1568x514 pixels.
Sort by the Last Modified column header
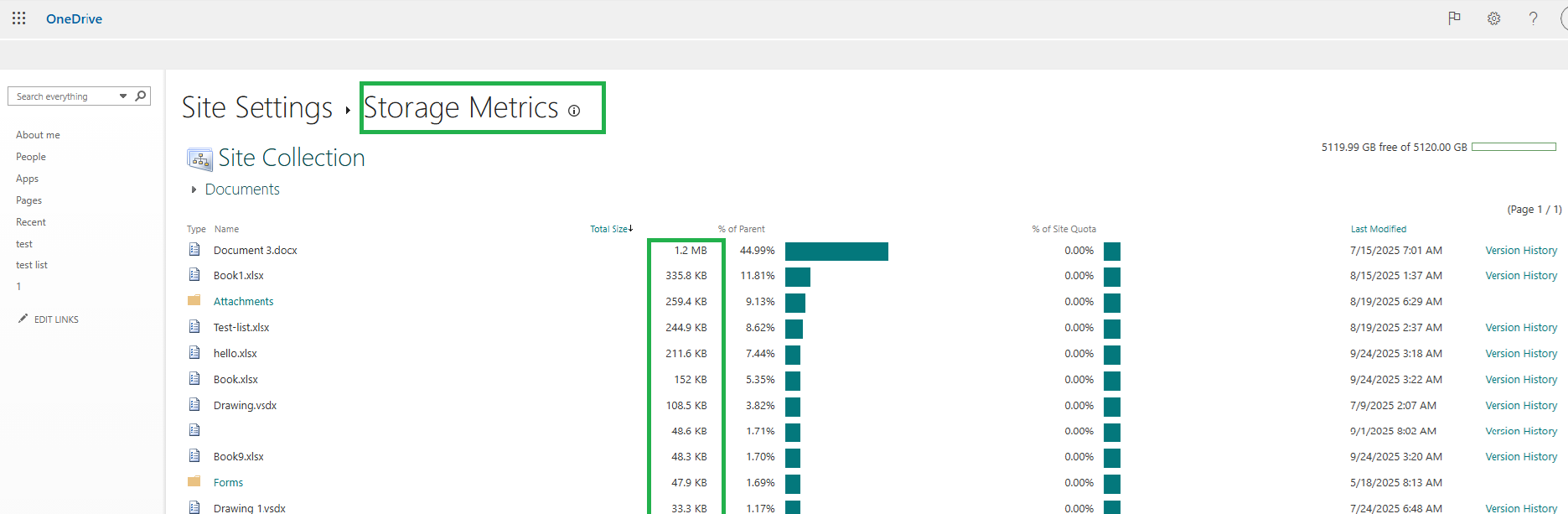(1379, 229)
